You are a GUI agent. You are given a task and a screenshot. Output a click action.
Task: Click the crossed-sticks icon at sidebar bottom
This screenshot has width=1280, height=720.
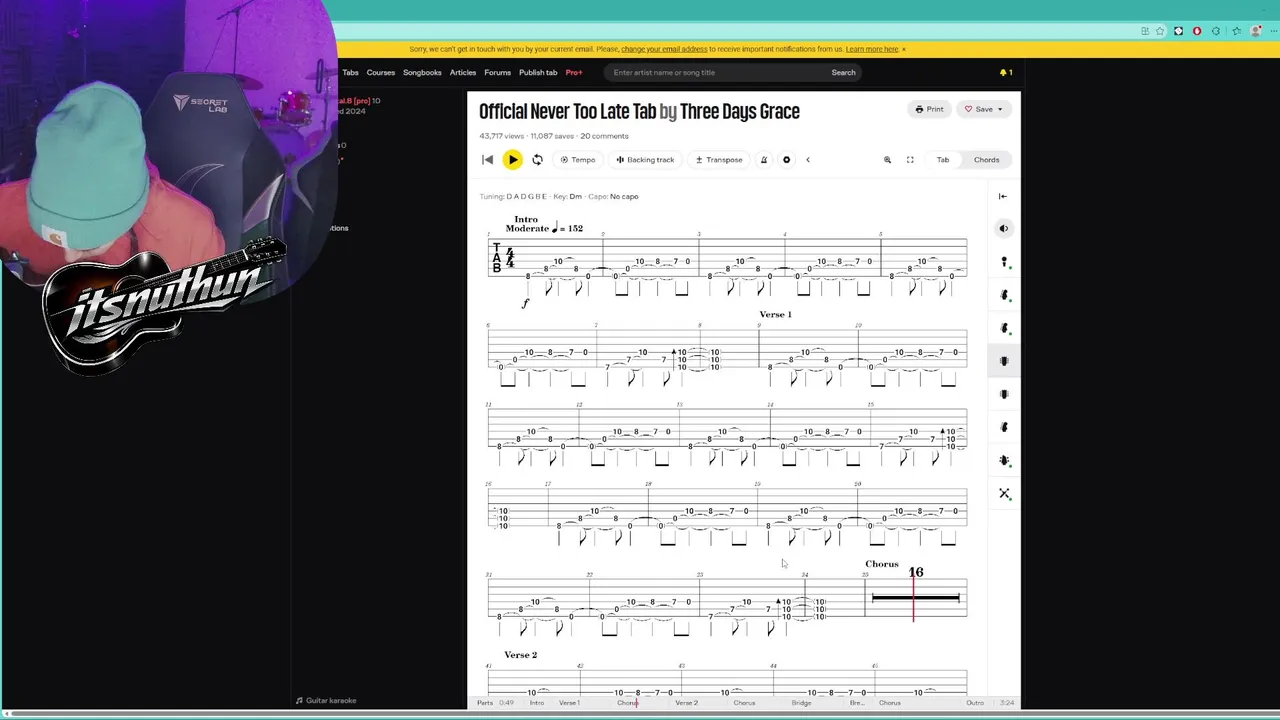pyautogui.click(x=1004, y=494)
